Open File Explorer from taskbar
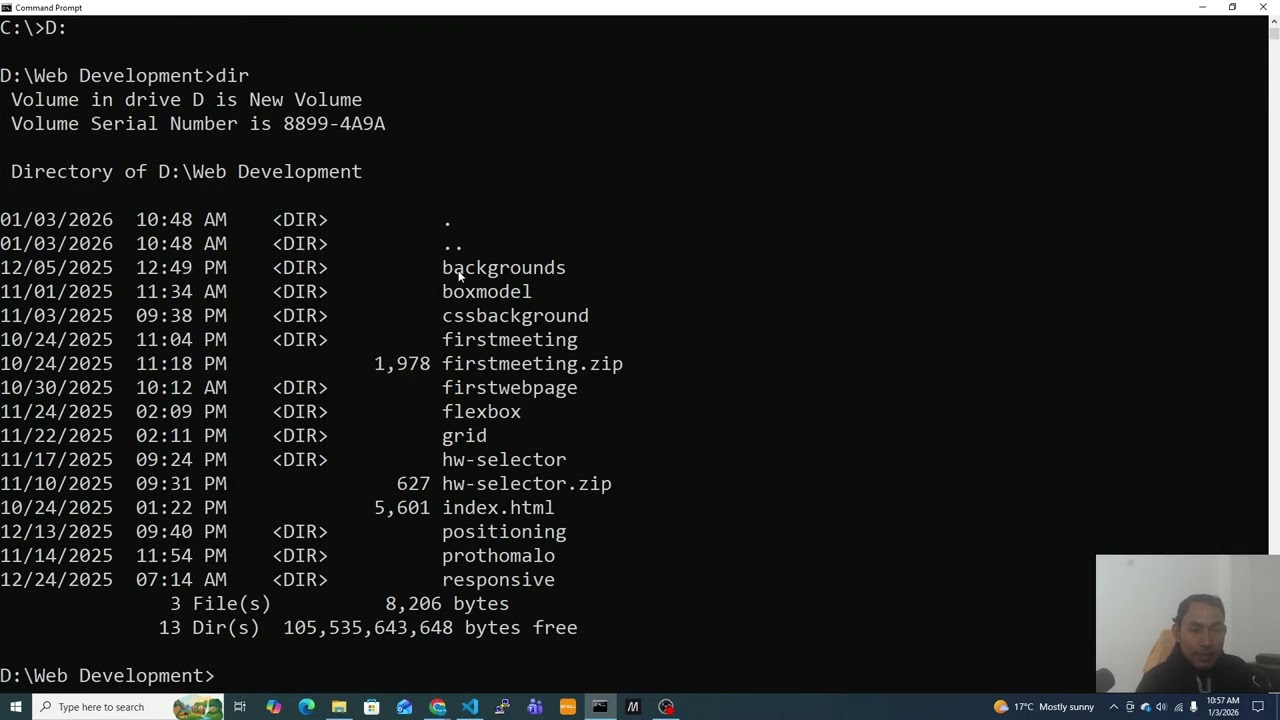Viewport: 1280px width, 720px height. (x=339, y=707)
